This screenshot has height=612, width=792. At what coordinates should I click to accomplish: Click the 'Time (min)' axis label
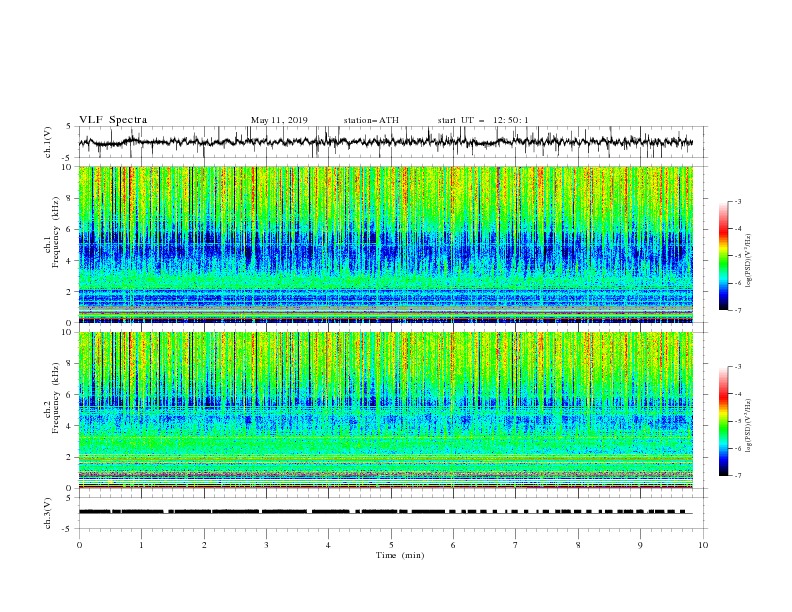coord(400,555)
